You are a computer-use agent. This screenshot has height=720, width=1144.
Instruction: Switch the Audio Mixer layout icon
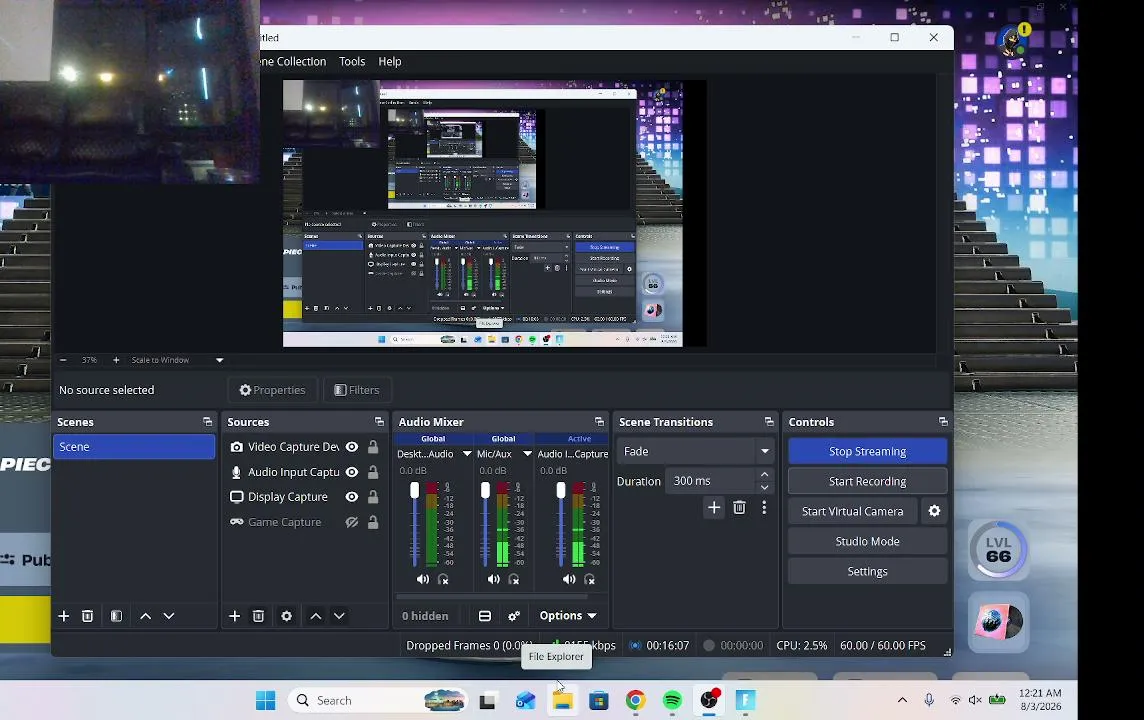[x=484, y=616]
